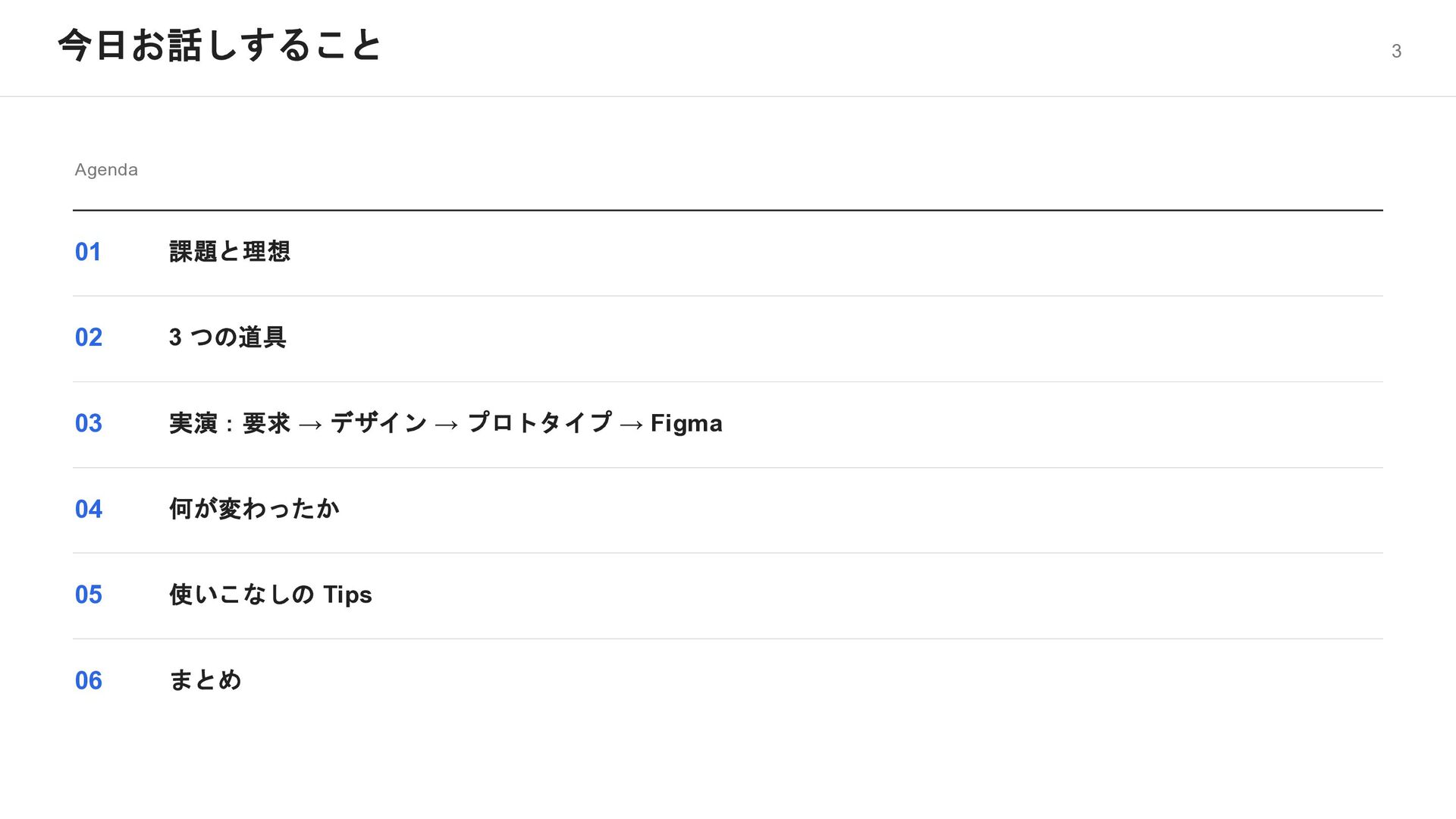The image size is (1456, 819).
Task: Select the Agenda label text
Action: point(106,170)
